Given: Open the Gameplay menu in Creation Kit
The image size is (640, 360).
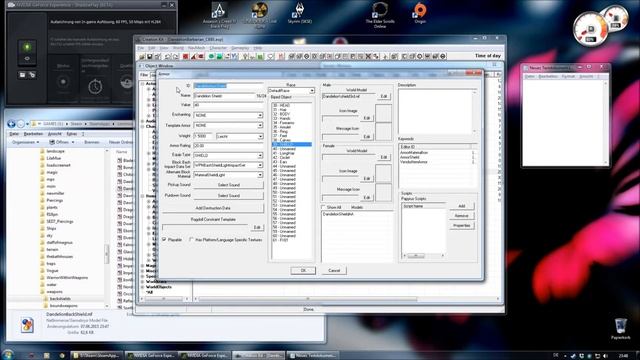Looking at the screenshot, I should click(240, 48).
